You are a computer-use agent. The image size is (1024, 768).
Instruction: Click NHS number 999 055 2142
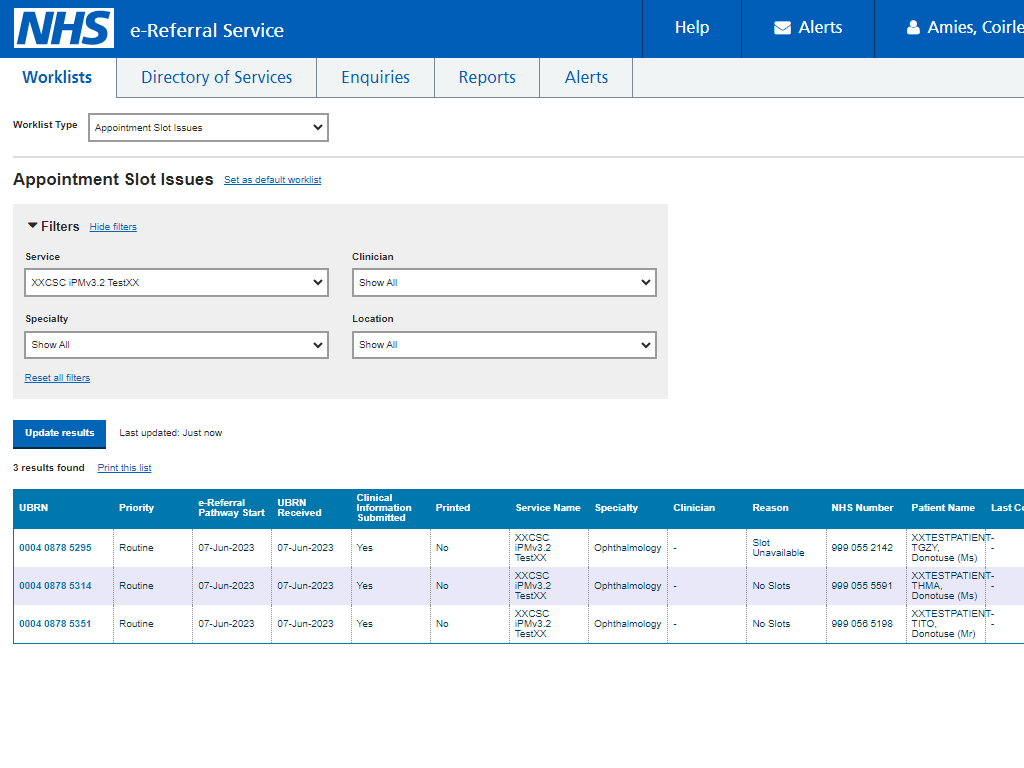pyautogui.click(x=862, y=548)
